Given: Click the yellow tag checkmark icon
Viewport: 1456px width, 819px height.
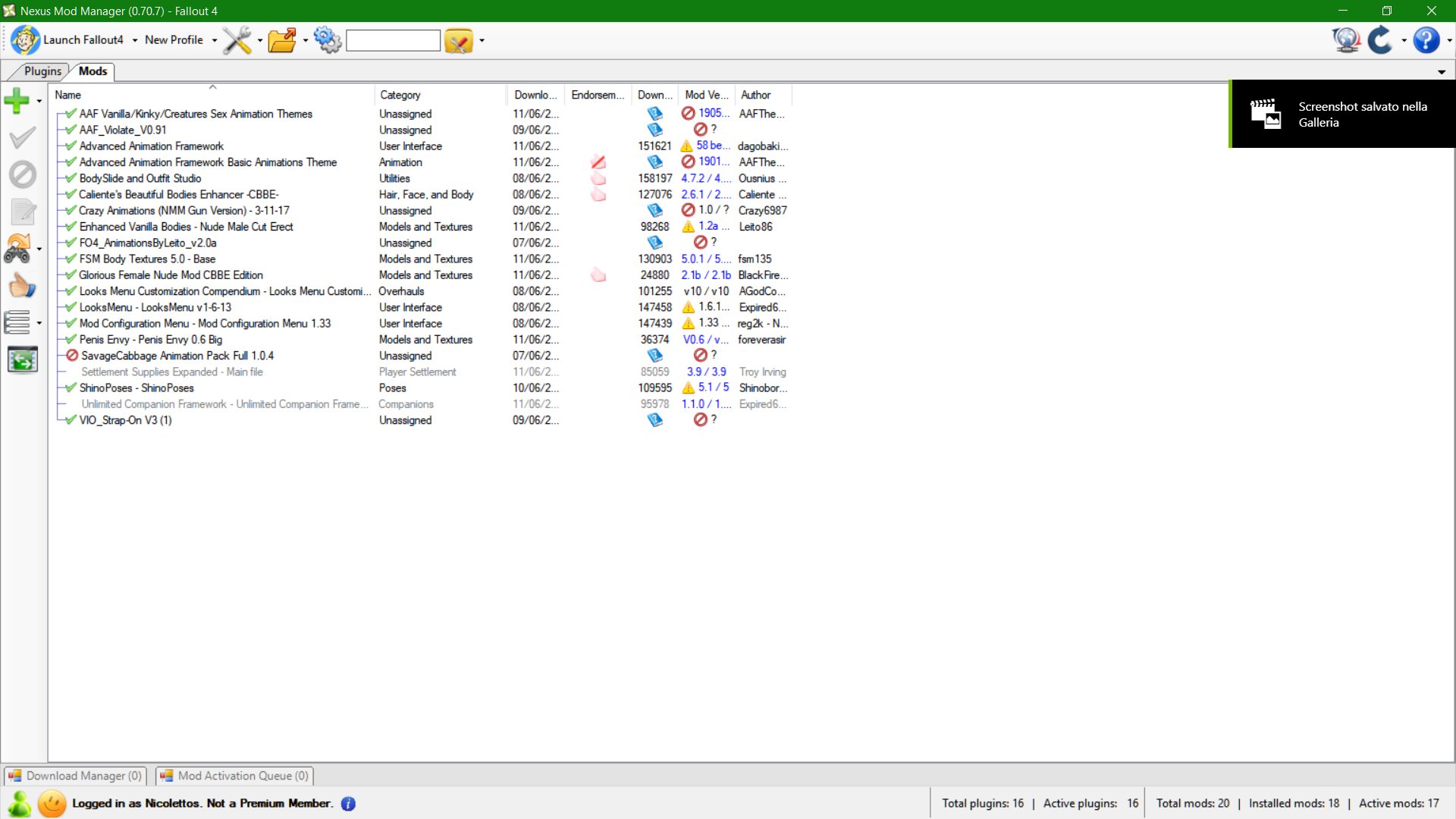Looking at the screenshot, I should point(459,41).
